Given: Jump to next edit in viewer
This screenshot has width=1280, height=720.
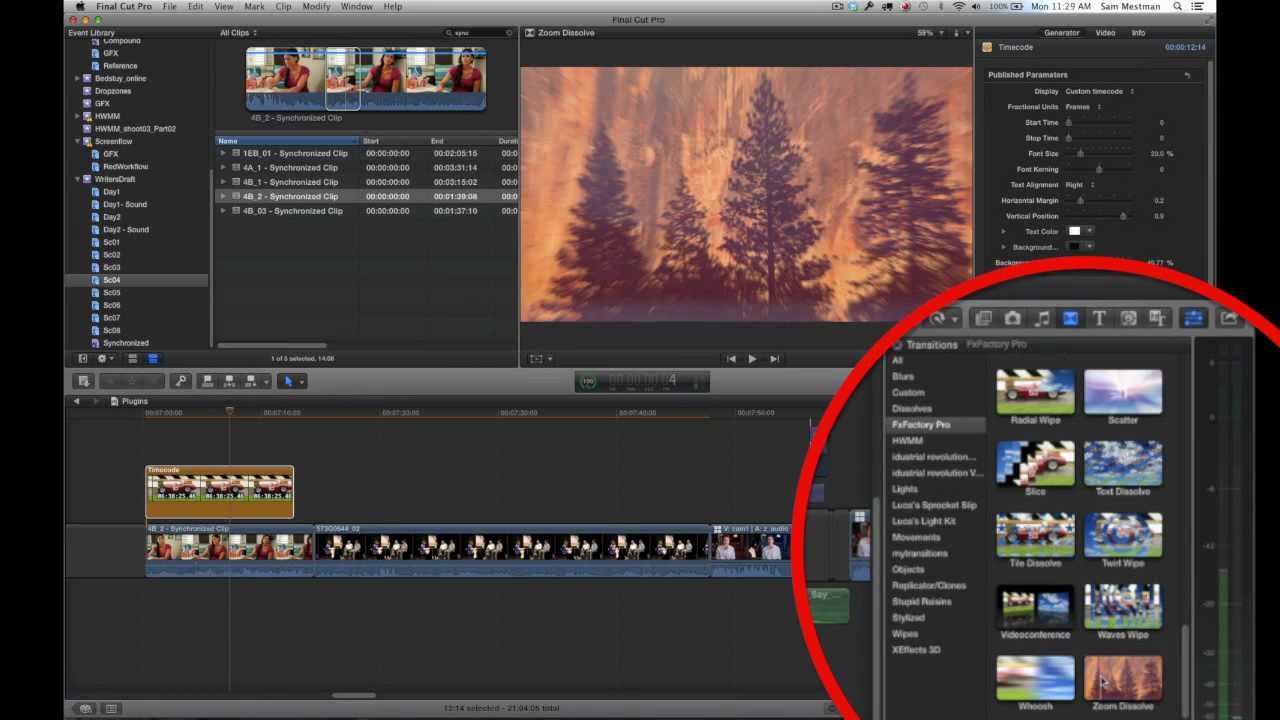Looking at the screenshot, I should [x=774, y=359].
